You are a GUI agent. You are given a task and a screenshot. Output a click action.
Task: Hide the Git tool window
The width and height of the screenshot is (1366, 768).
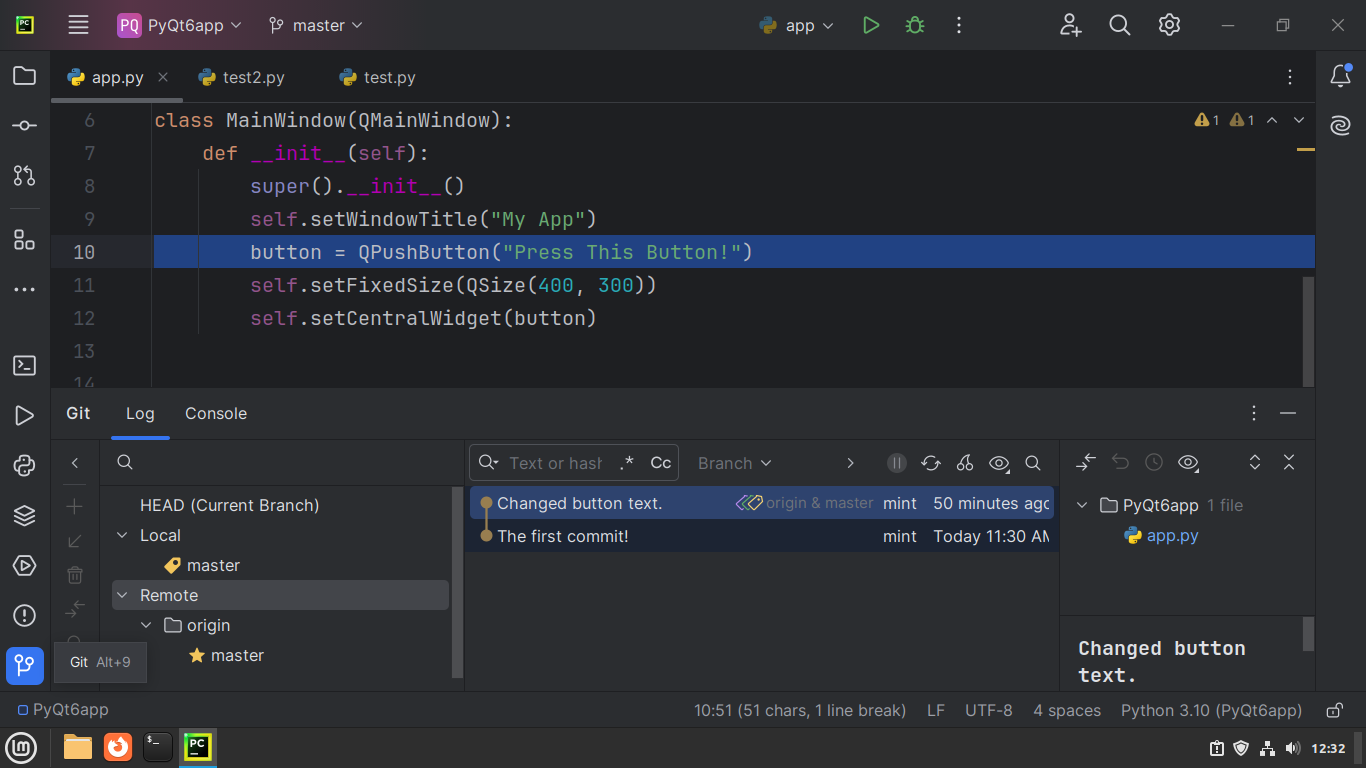[1288, 413]
